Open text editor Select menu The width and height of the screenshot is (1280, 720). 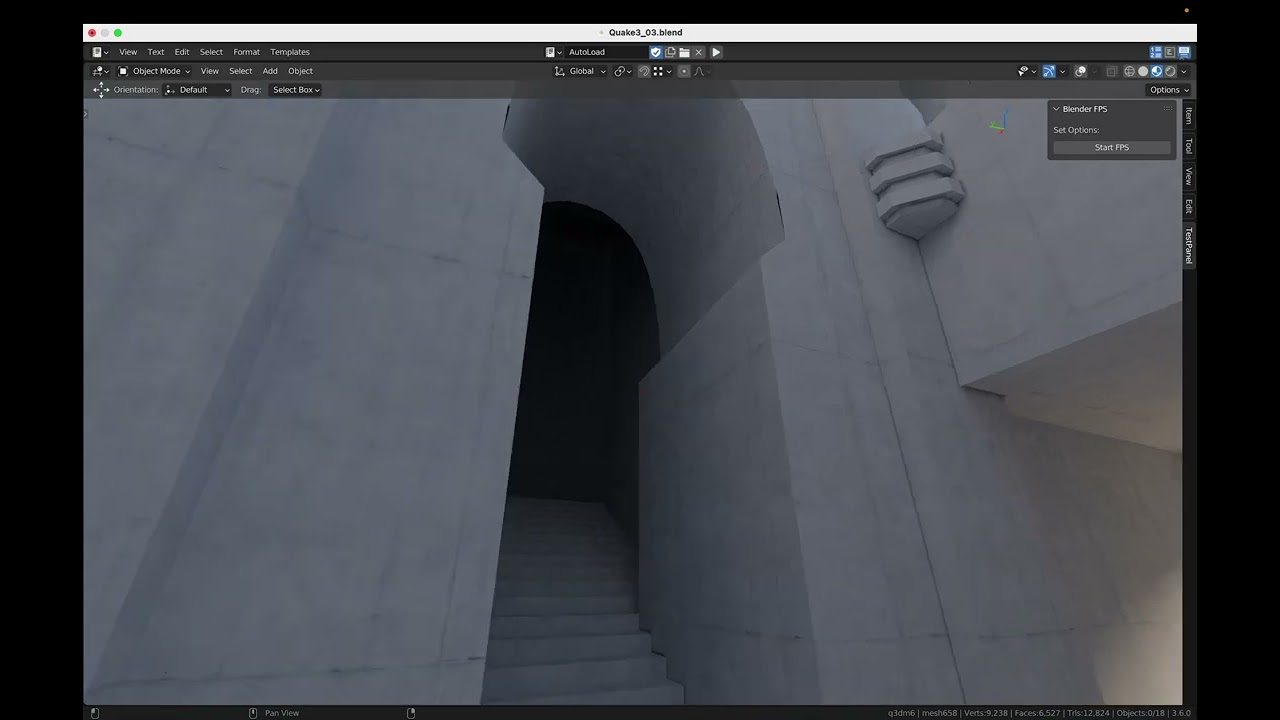[x=211, y=52]
